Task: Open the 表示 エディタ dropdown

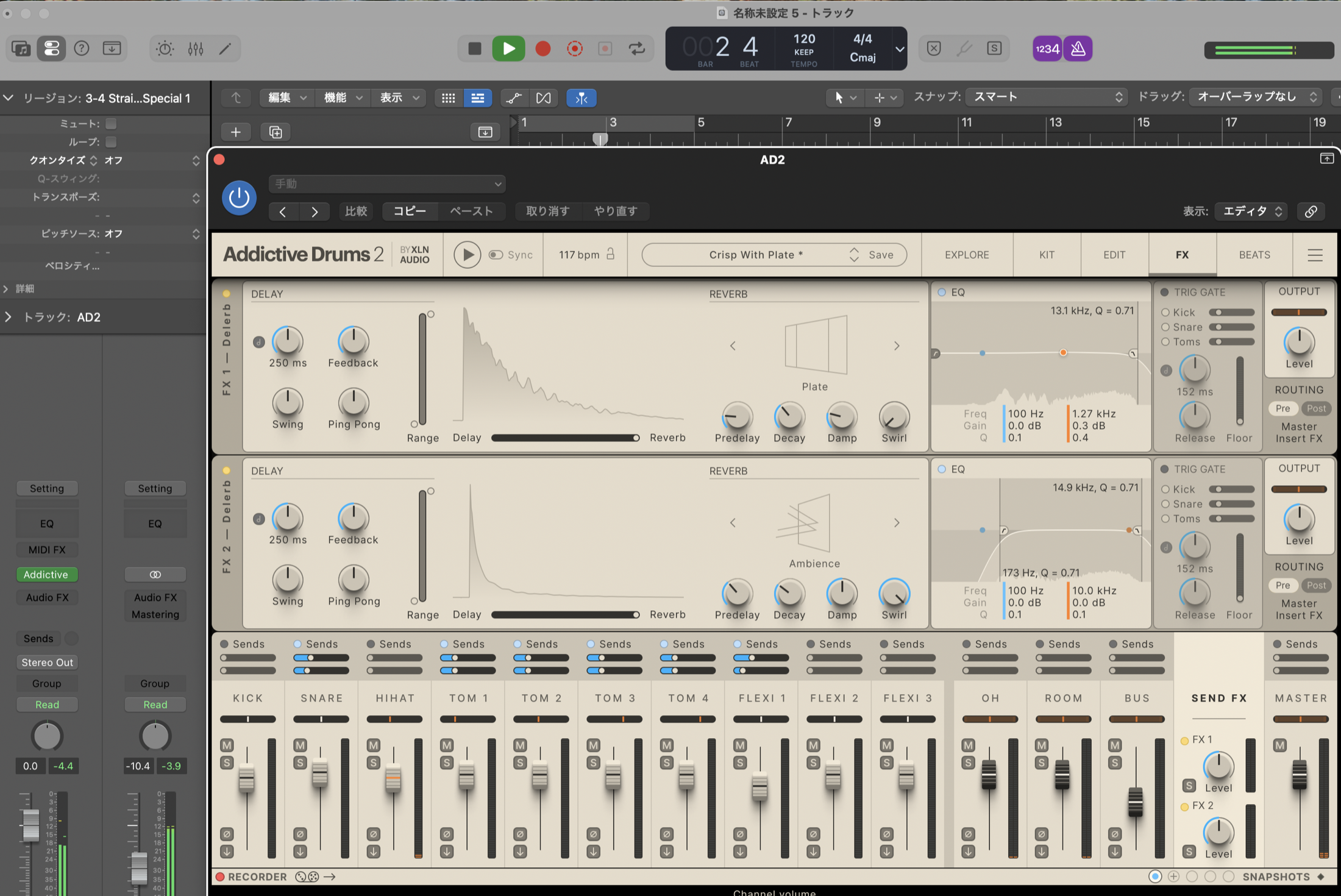Action: click(x=1251, y=212)
